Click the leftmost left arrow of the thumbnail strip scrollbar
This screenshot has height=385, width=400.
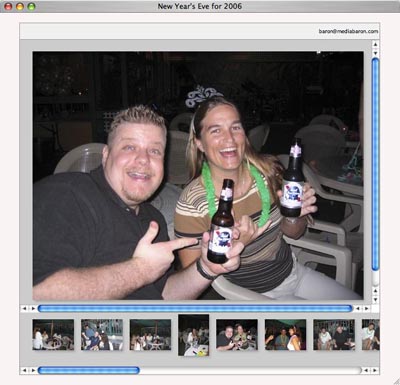pyautogui.click(x=24, y=370)
